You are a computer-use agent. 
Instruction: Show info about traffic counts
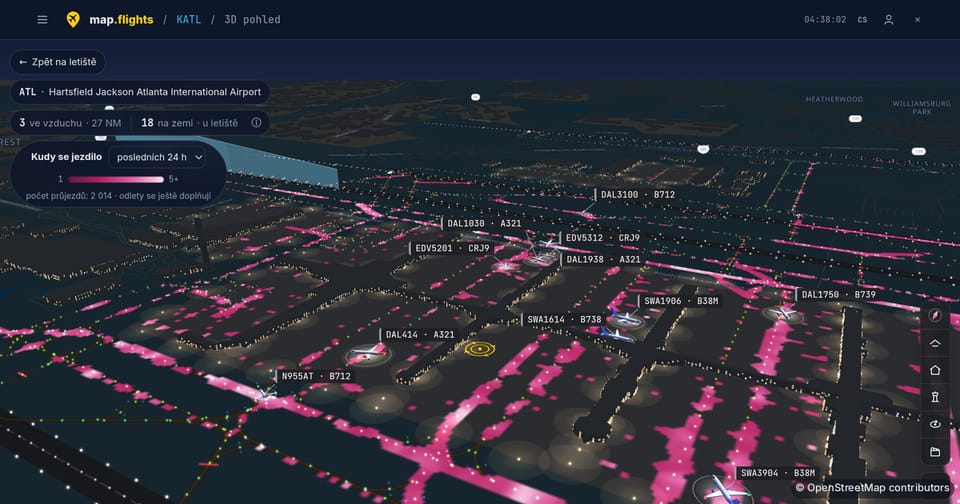[256, 122]
